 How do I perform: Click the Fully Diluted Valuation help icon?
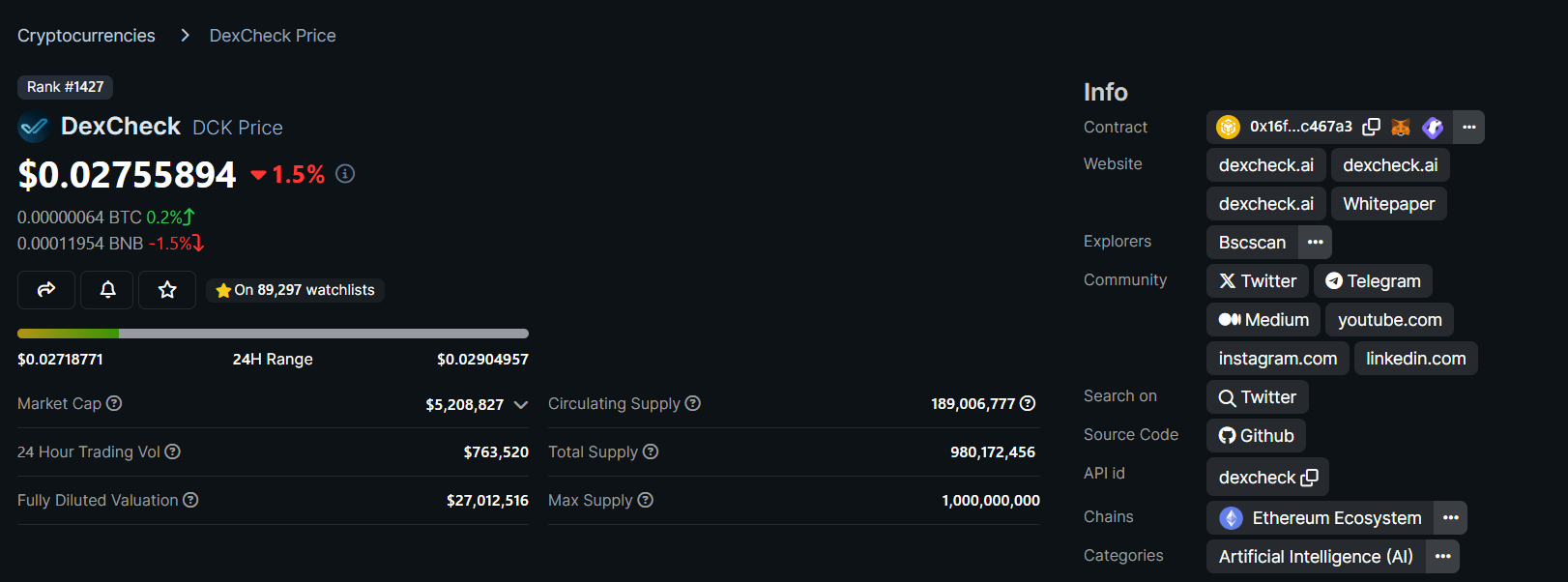point(190,500)
